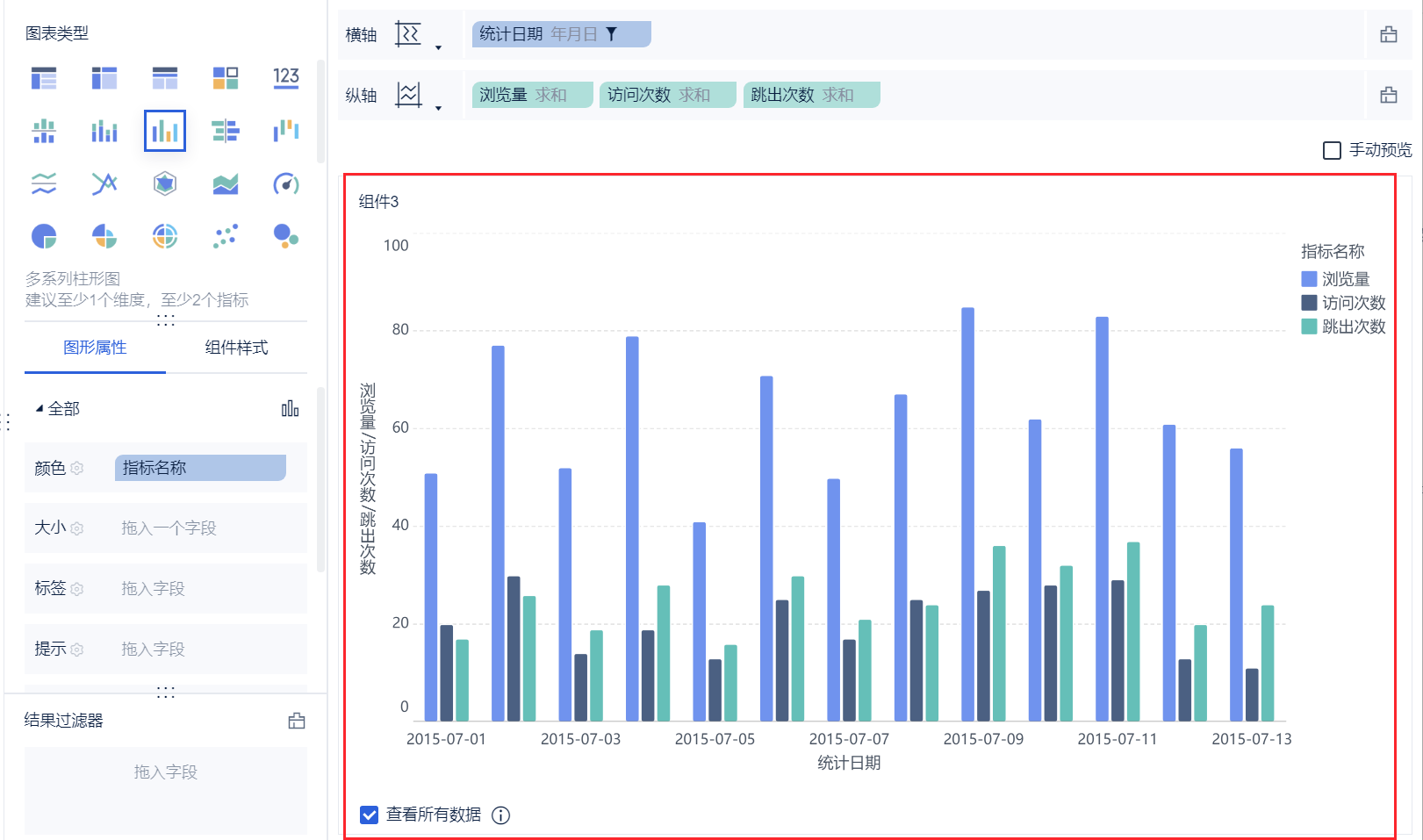Clear the 纵轴 fields with the eraser icon

(1389, 95)
